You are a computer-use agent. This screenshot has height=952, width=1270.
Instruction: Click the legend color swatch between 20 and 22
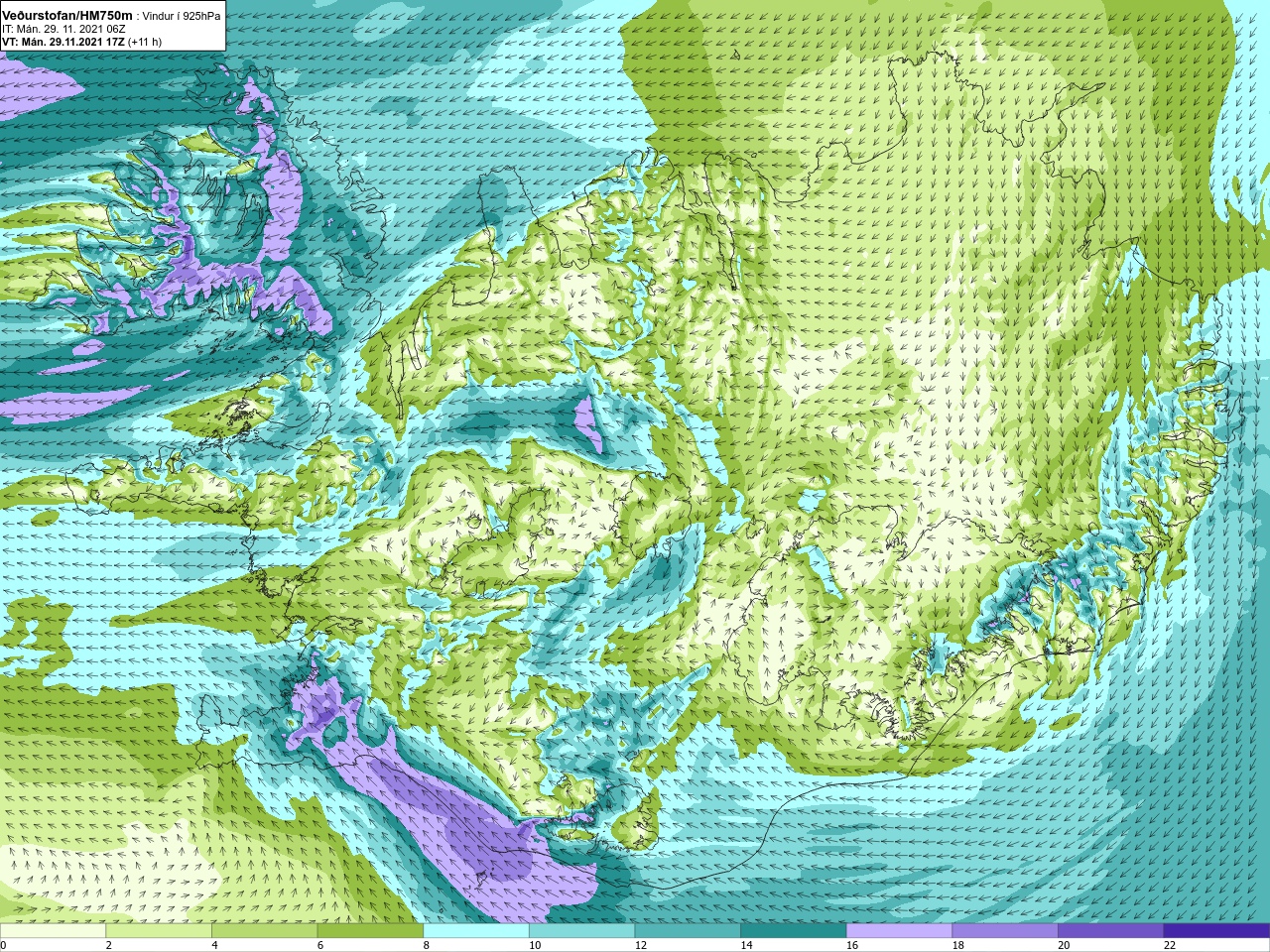pos(1111,931)
